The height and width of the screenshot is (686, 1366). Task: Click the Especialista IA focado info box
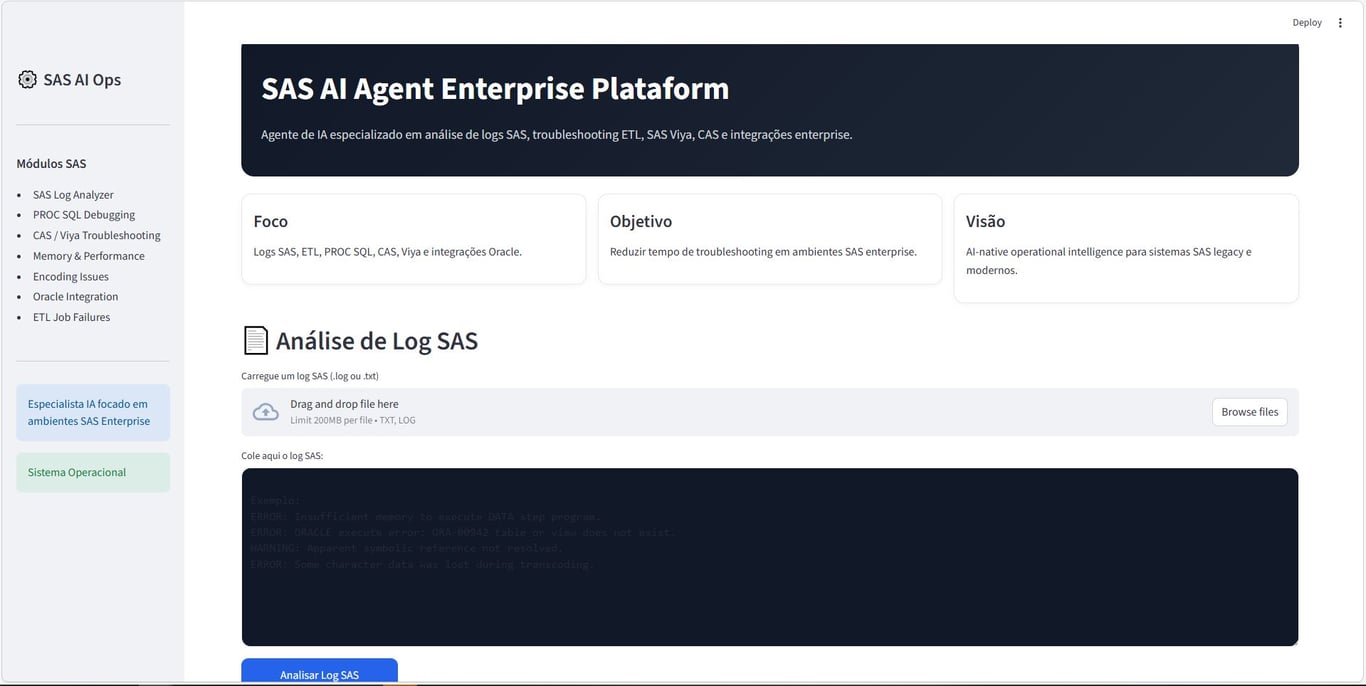[93, 412]
